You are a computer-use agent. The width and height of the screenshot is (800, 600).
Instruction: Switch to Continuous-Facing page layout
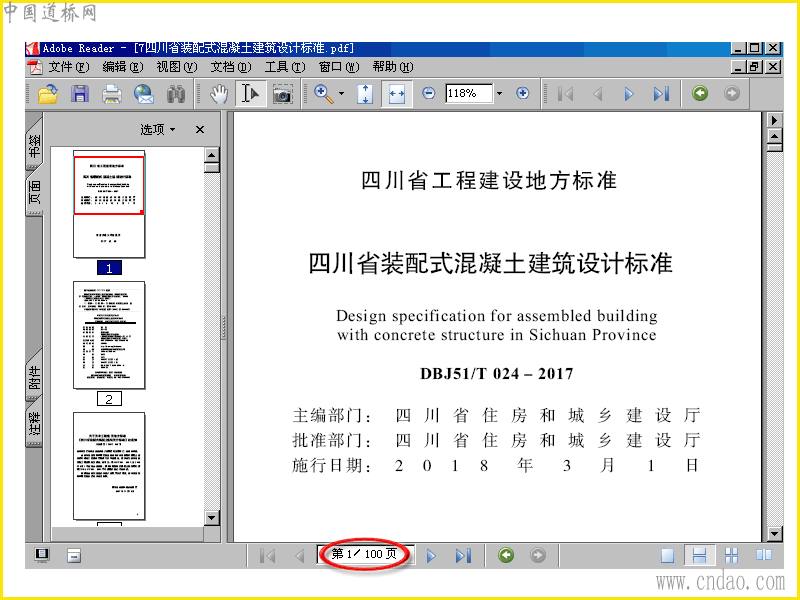pyautogui.click(x=732, y=555)
